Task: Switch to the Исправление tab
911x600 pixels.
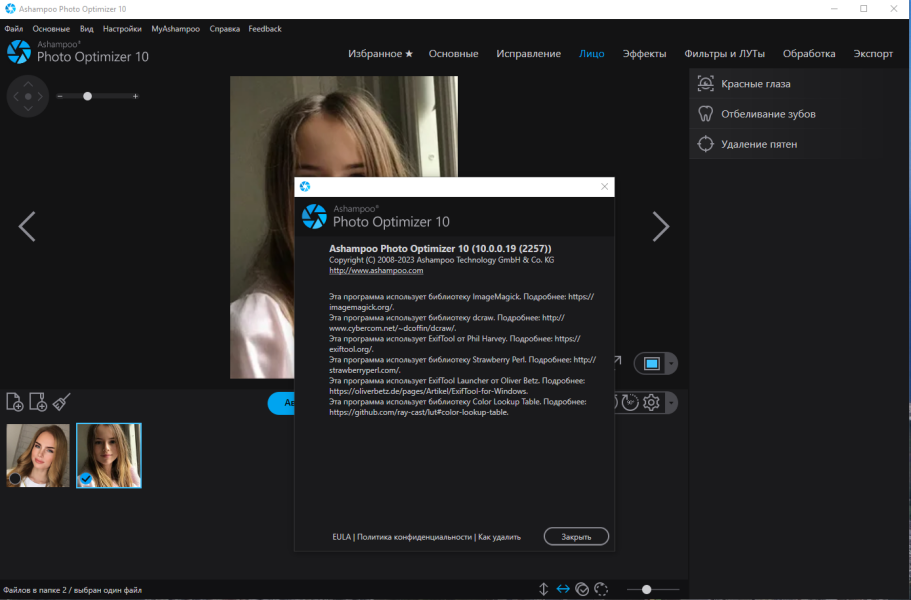Action: (x=529, y=53)
